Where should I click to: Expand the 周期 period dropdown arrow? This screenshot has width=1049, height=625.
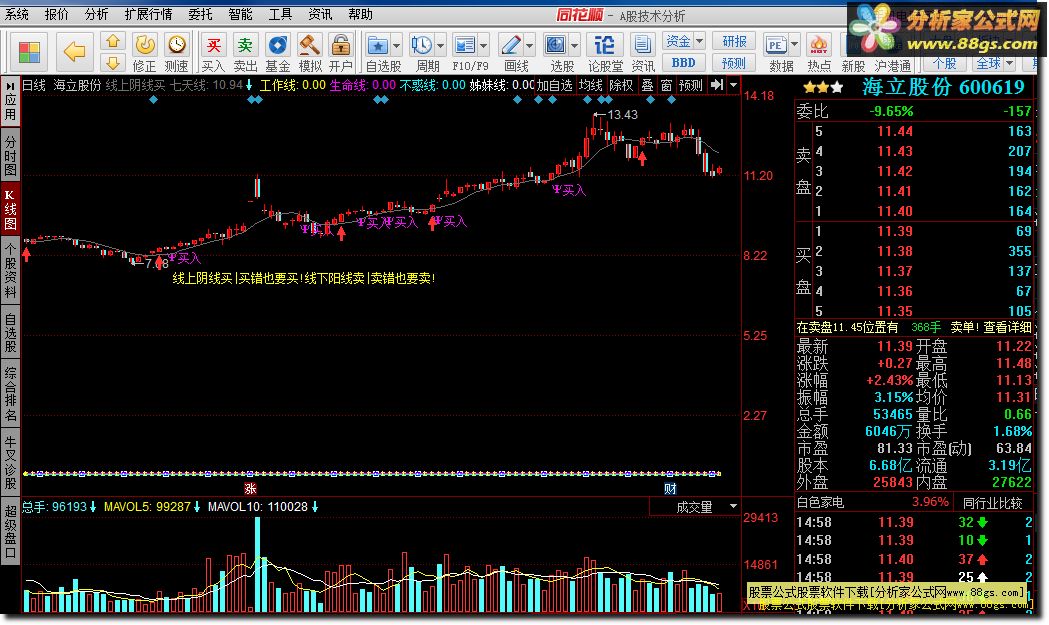click(441, 46)
